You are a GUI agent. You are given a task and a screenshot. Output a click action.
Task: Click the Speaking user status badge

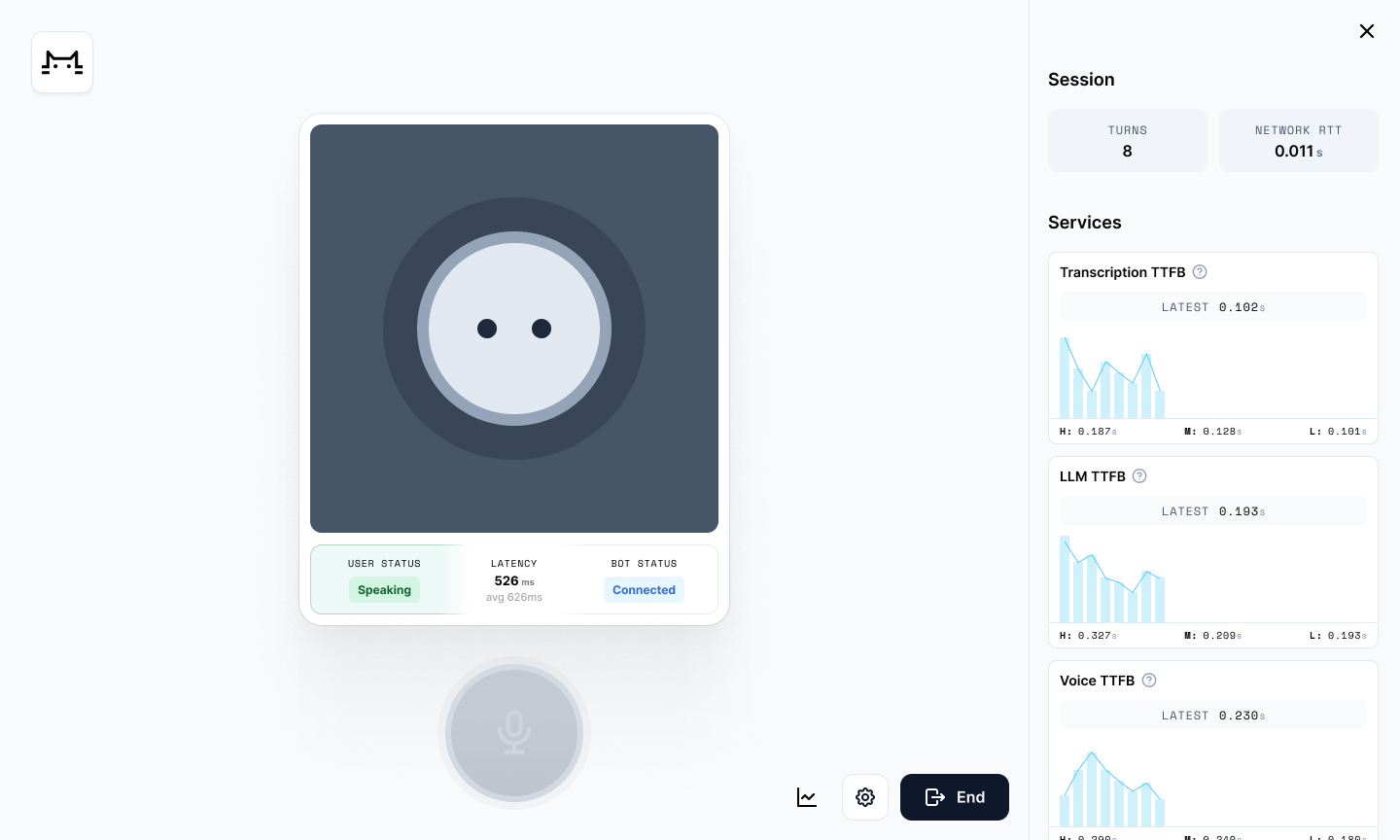(384, 590)
